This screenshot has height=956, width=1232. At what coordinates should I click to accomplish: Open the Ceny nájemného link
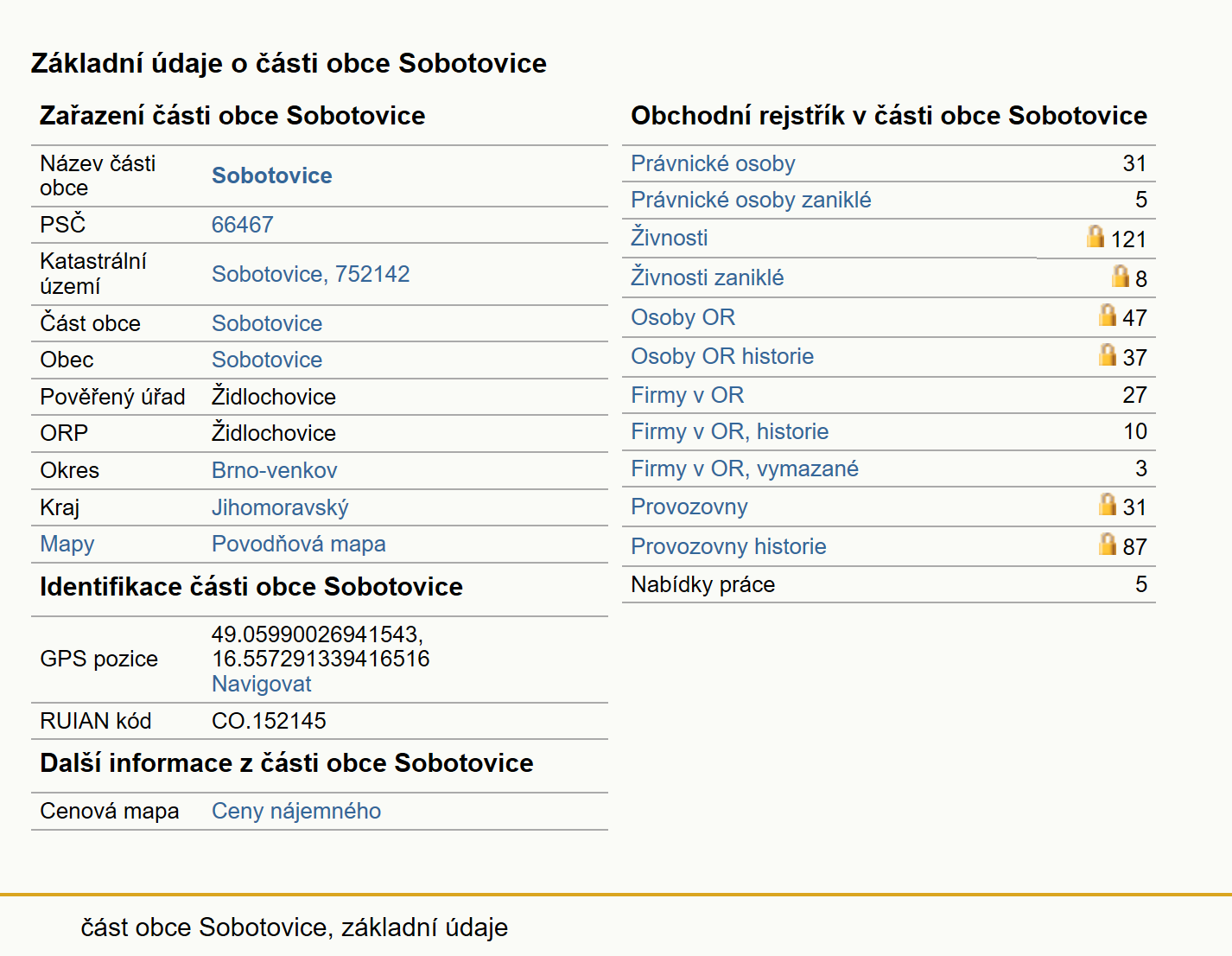(x=296, y=811)
